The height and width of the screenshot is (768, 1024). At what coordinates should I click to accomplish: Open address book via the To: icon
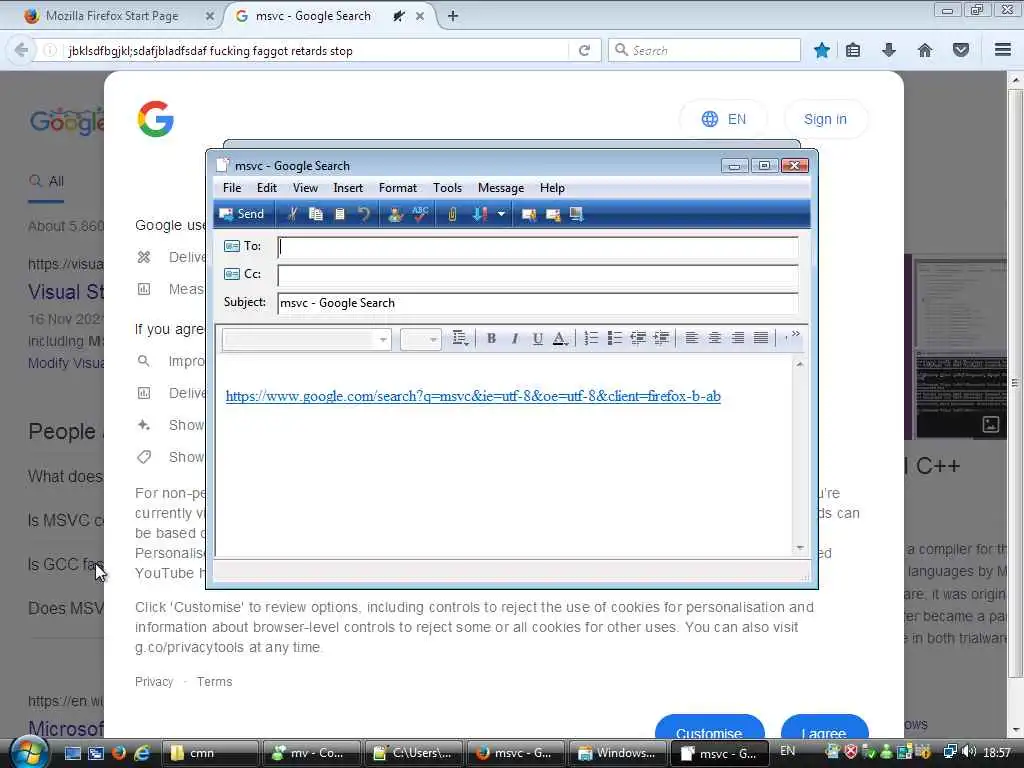(x=232, y=246)
